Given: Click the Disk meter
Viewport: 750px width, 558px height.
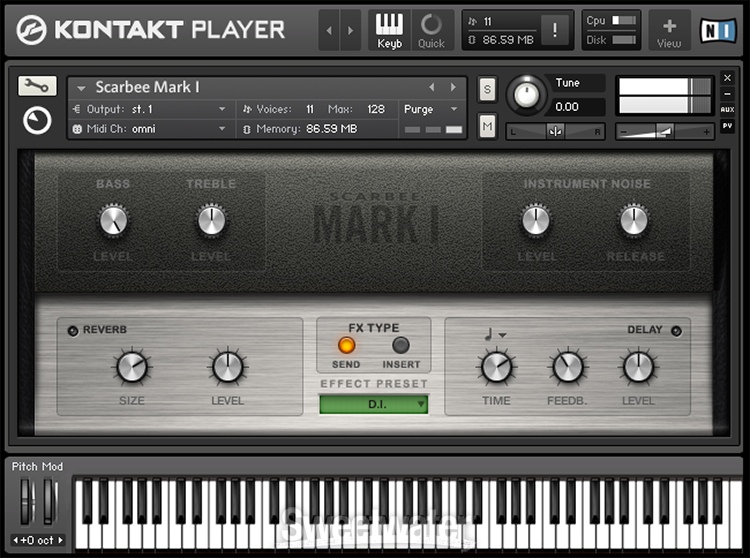Looking at the screenshot, I should point(624,40).
